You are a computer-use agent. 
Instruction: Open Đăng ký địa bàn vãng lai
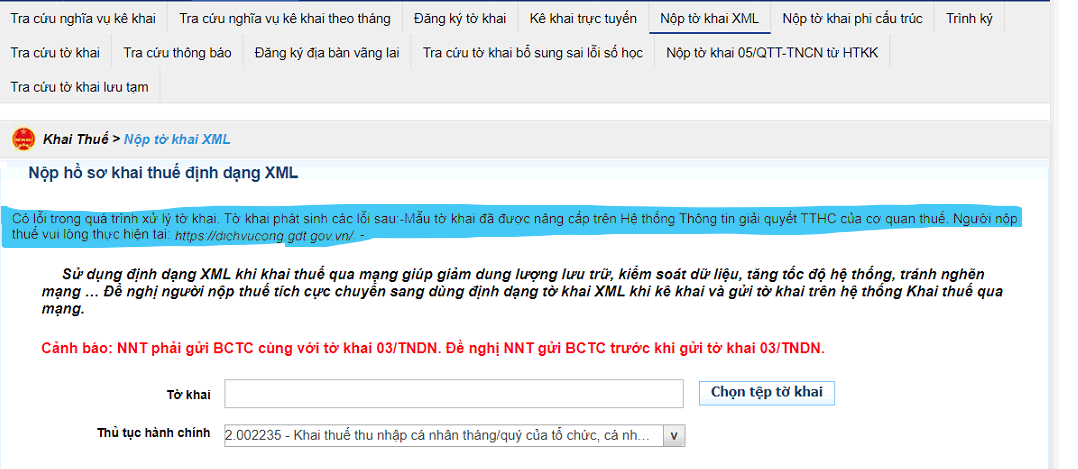coord(326,52)
